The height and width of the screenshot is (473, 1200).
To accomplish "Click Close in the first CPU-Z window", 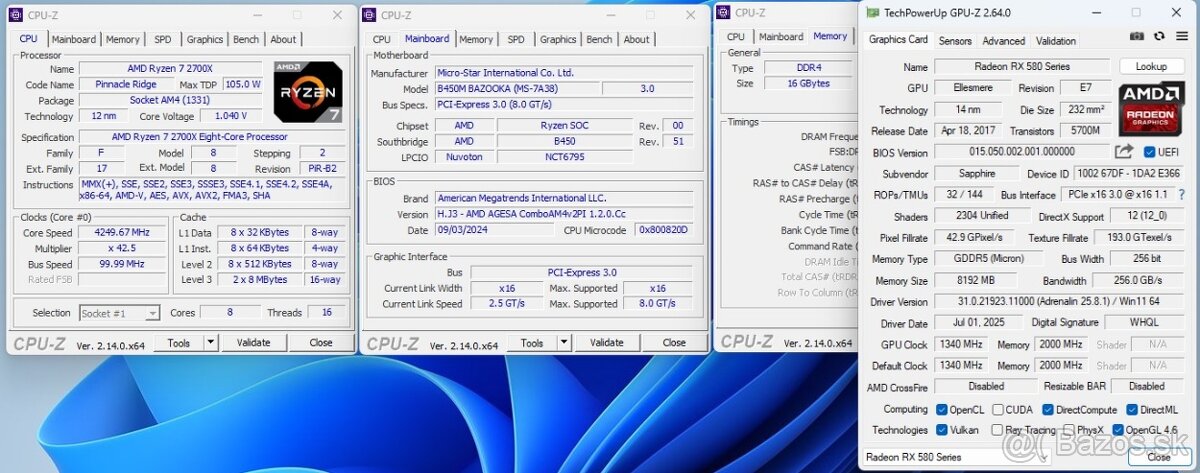I will click(321, 342).
